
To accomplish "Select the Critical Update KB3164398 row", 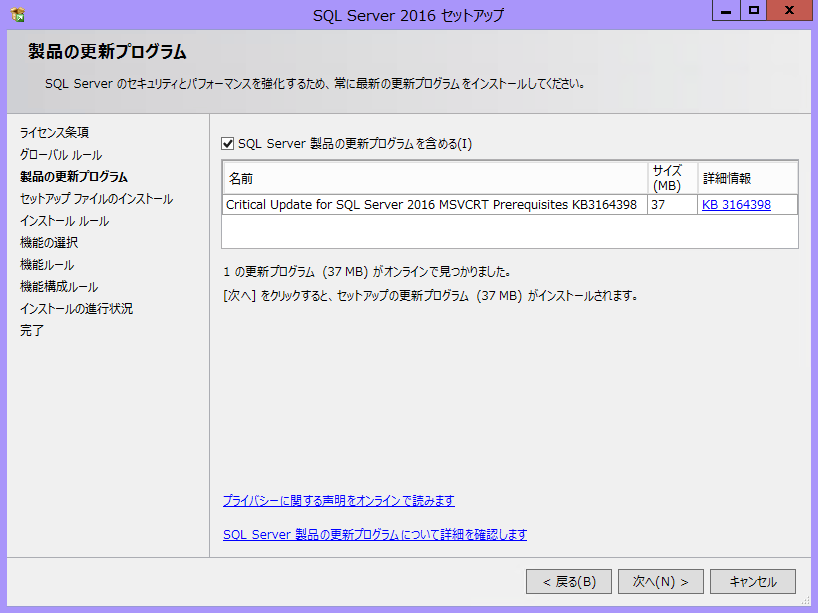I will tap(431, 205).
